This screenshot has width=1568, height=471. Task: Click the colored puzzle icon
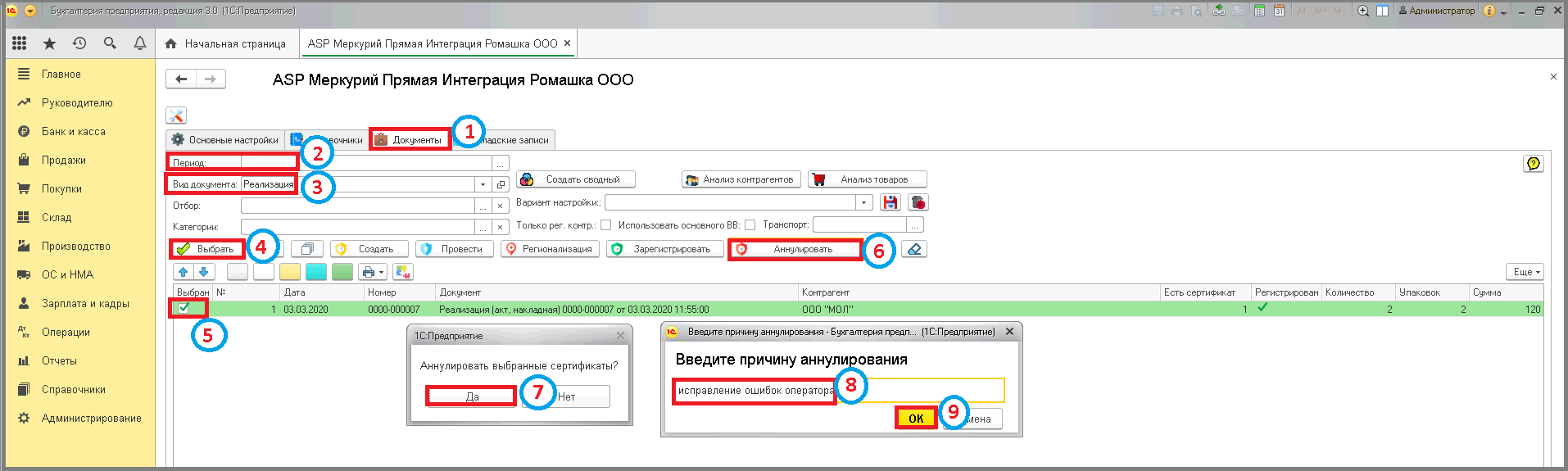[x=402, y=272]
